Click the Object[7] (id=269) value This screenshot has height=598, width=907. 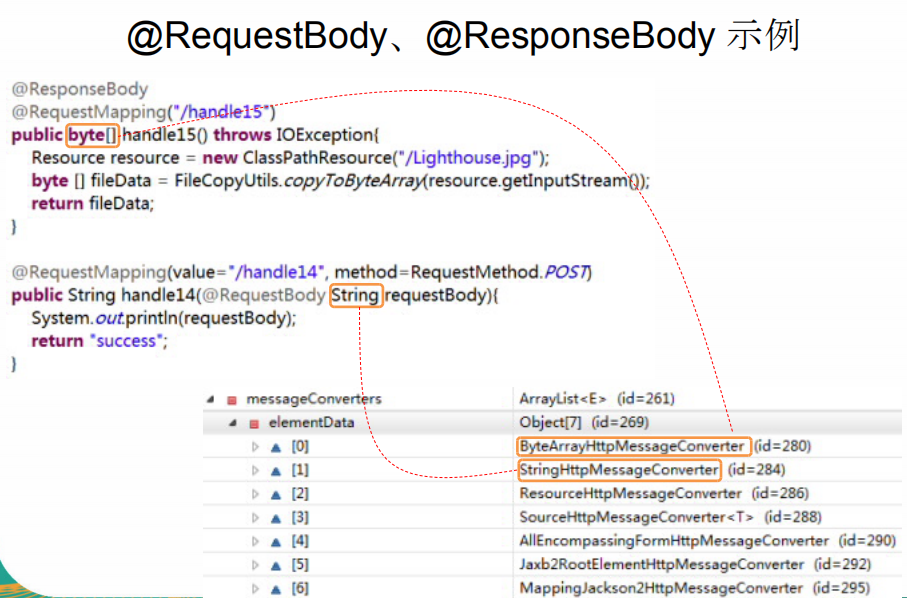point(584,423)
